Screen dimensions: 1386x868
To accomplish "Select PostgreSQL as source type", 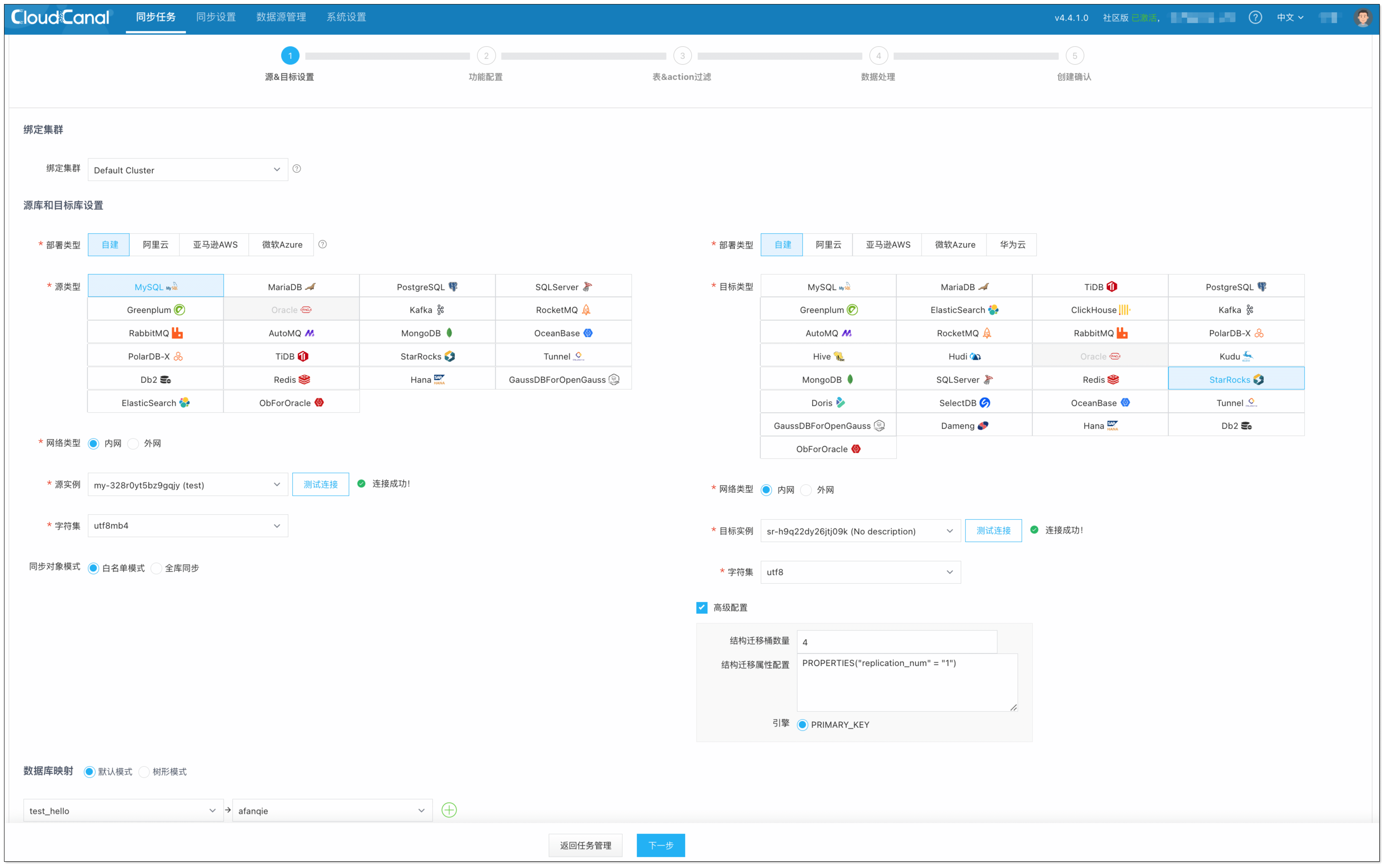I will click(427, 287).
